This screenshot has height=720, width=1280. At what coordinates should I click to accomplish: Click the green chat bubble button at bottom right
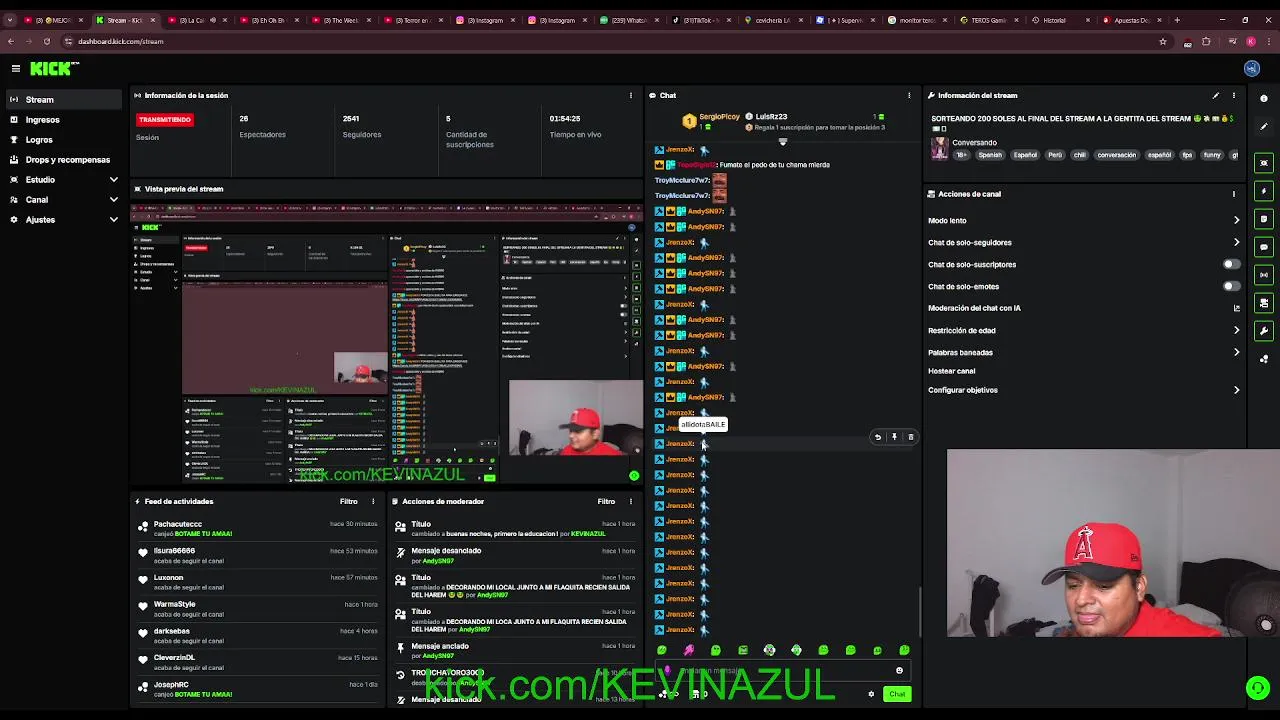[1258, 688]
